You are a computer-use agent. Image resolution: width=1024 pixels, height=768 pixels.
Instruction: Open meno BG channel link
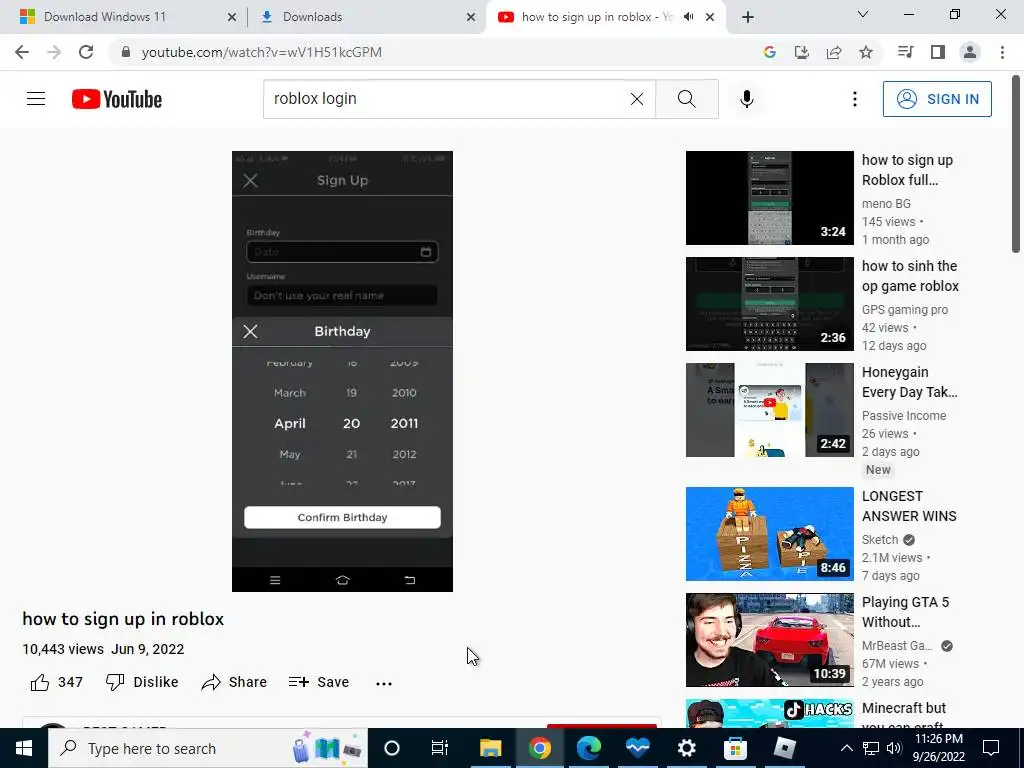[886, 204]
